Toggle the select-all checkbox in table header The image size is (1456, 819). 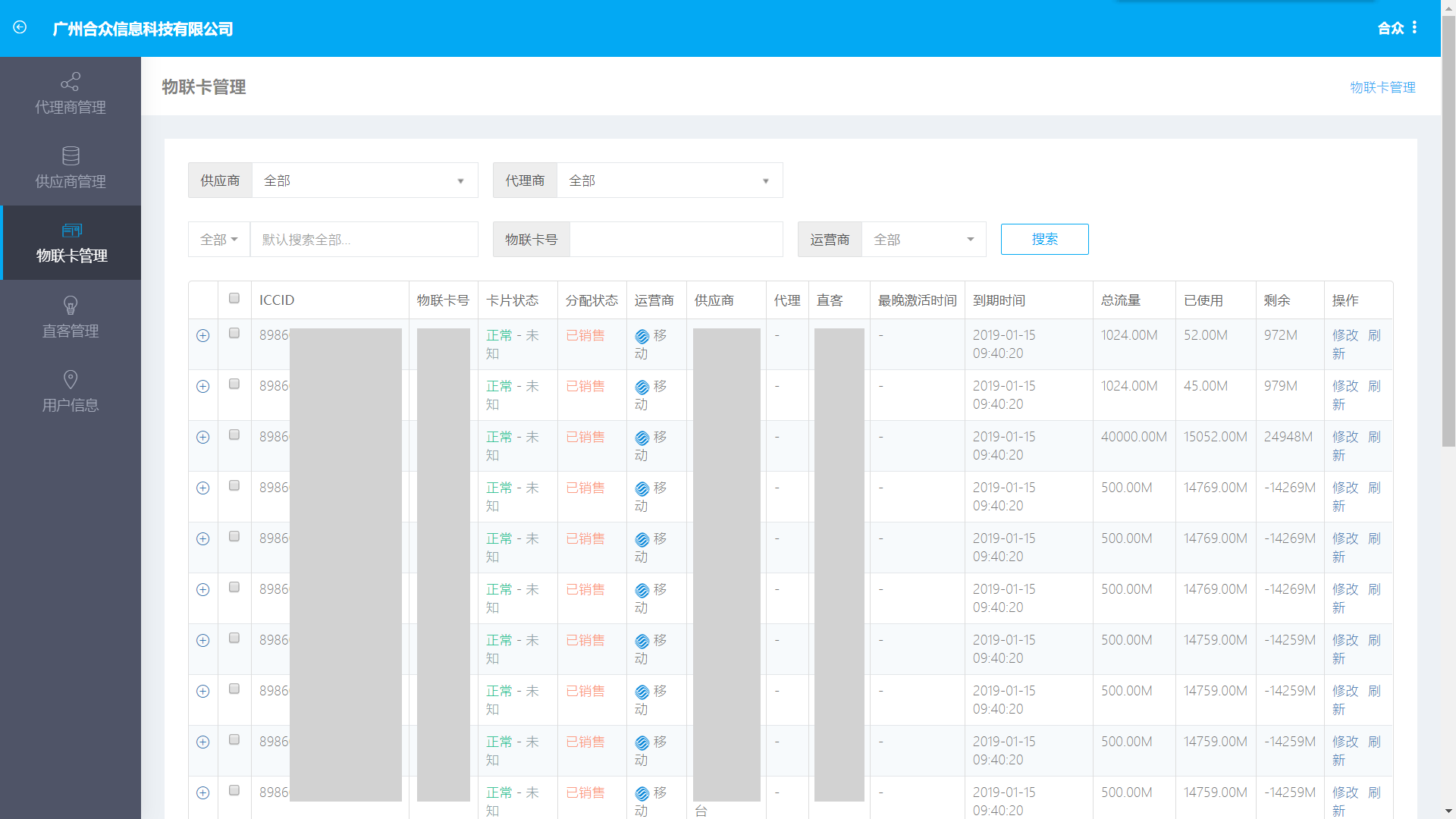(234, 298)
